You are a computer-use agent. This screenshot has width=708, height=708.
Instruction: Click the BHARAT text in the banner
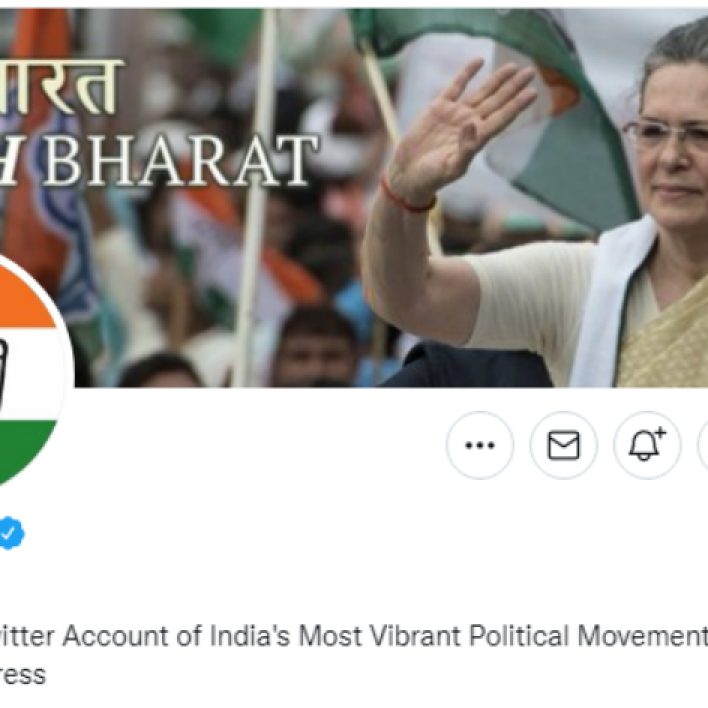(x=180, y=161)
